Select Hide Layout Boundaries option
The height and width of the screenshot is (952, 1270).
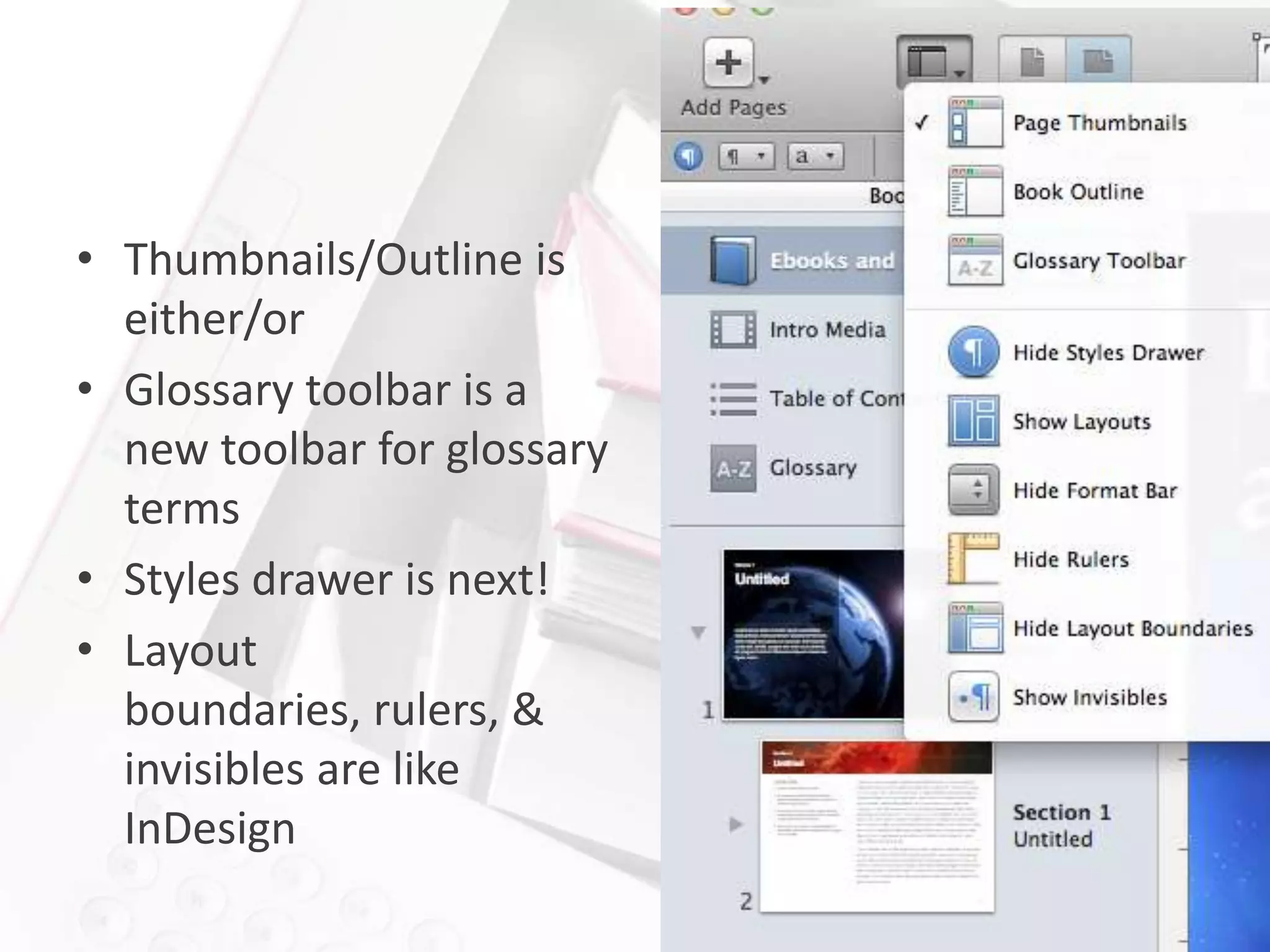click(1087, 628)
